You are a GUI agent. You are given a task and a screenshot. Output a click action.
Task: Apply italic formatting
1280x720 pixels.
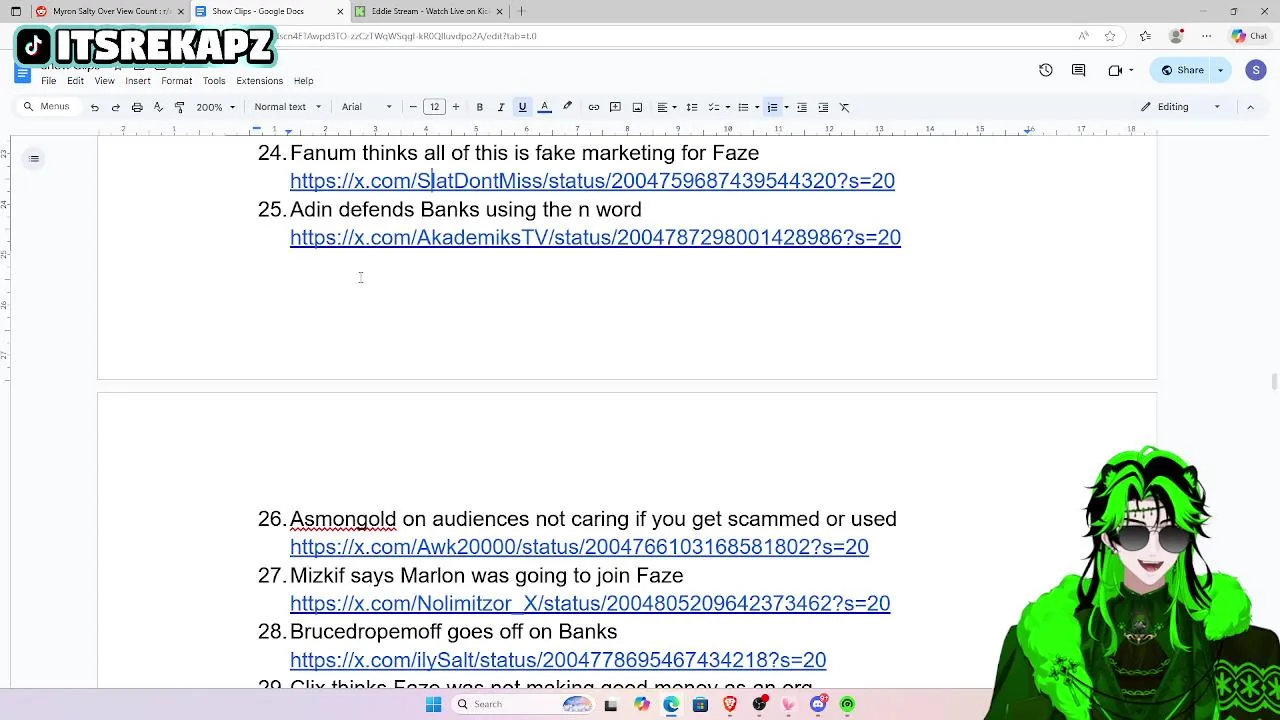(501, 107)
